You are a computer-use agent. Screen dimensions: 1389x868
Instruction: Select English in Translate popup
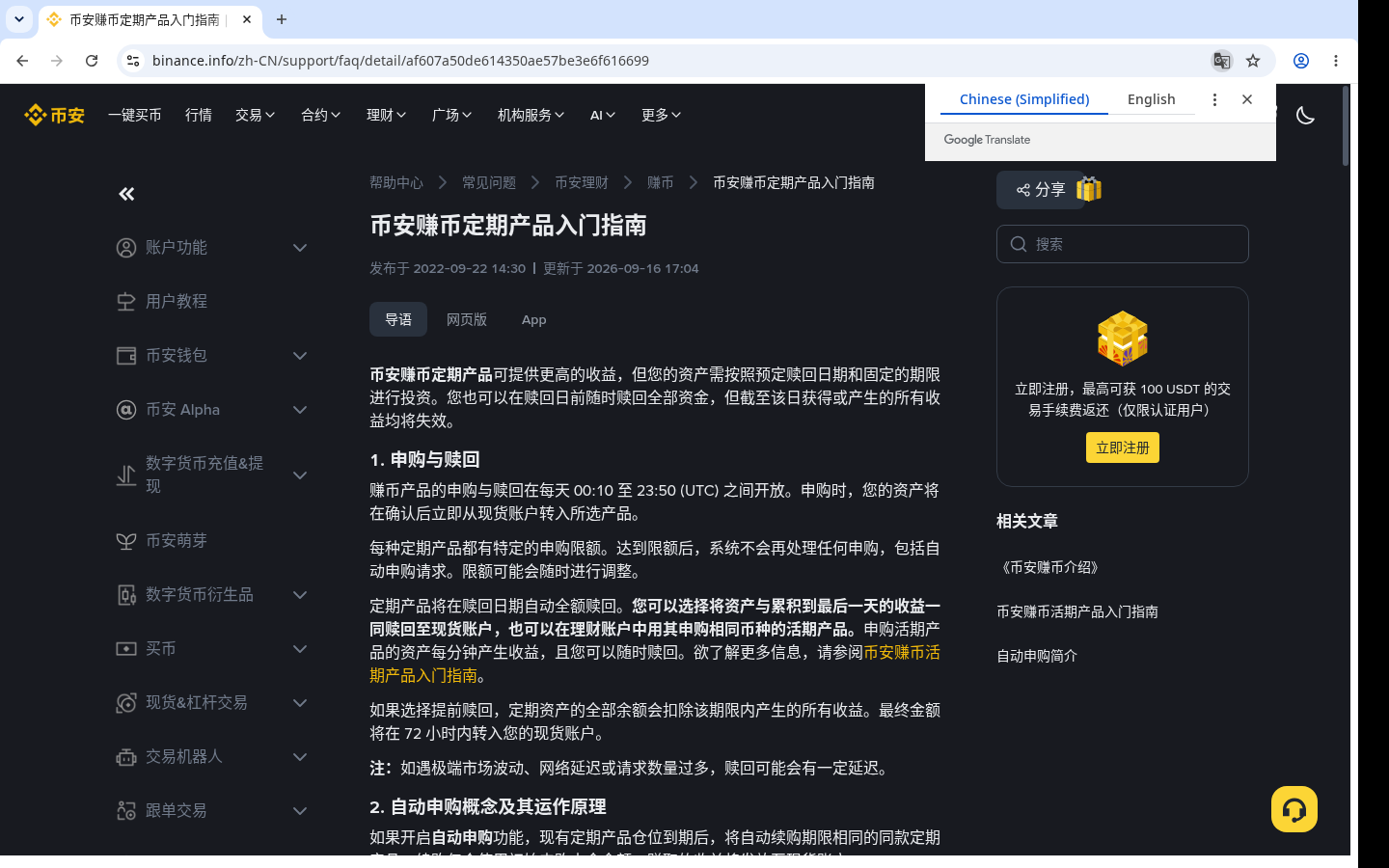click(x=1152, y=99)
